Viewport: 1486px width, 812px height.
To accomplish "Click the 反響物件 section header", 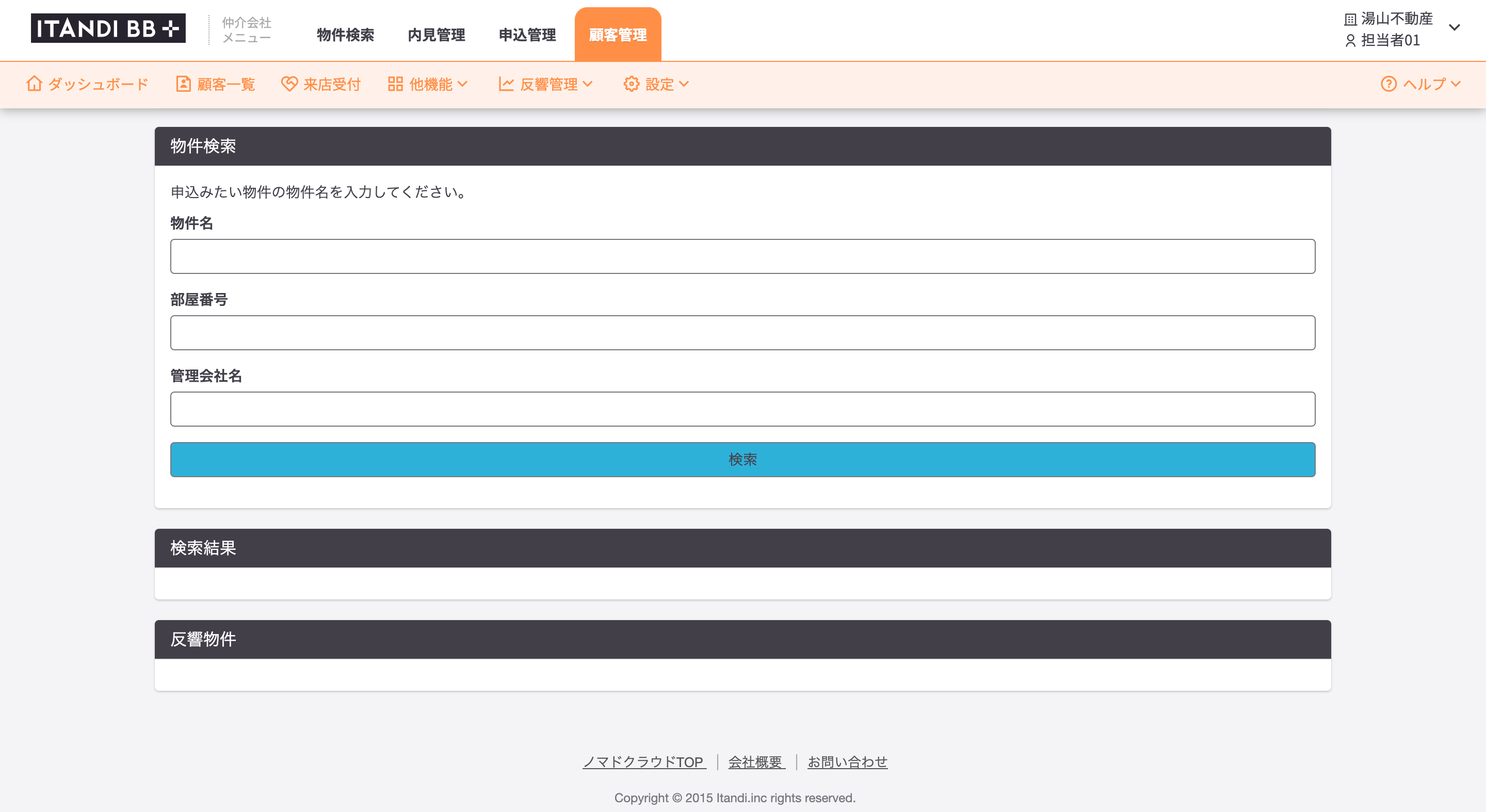I will tap(742, 639).
